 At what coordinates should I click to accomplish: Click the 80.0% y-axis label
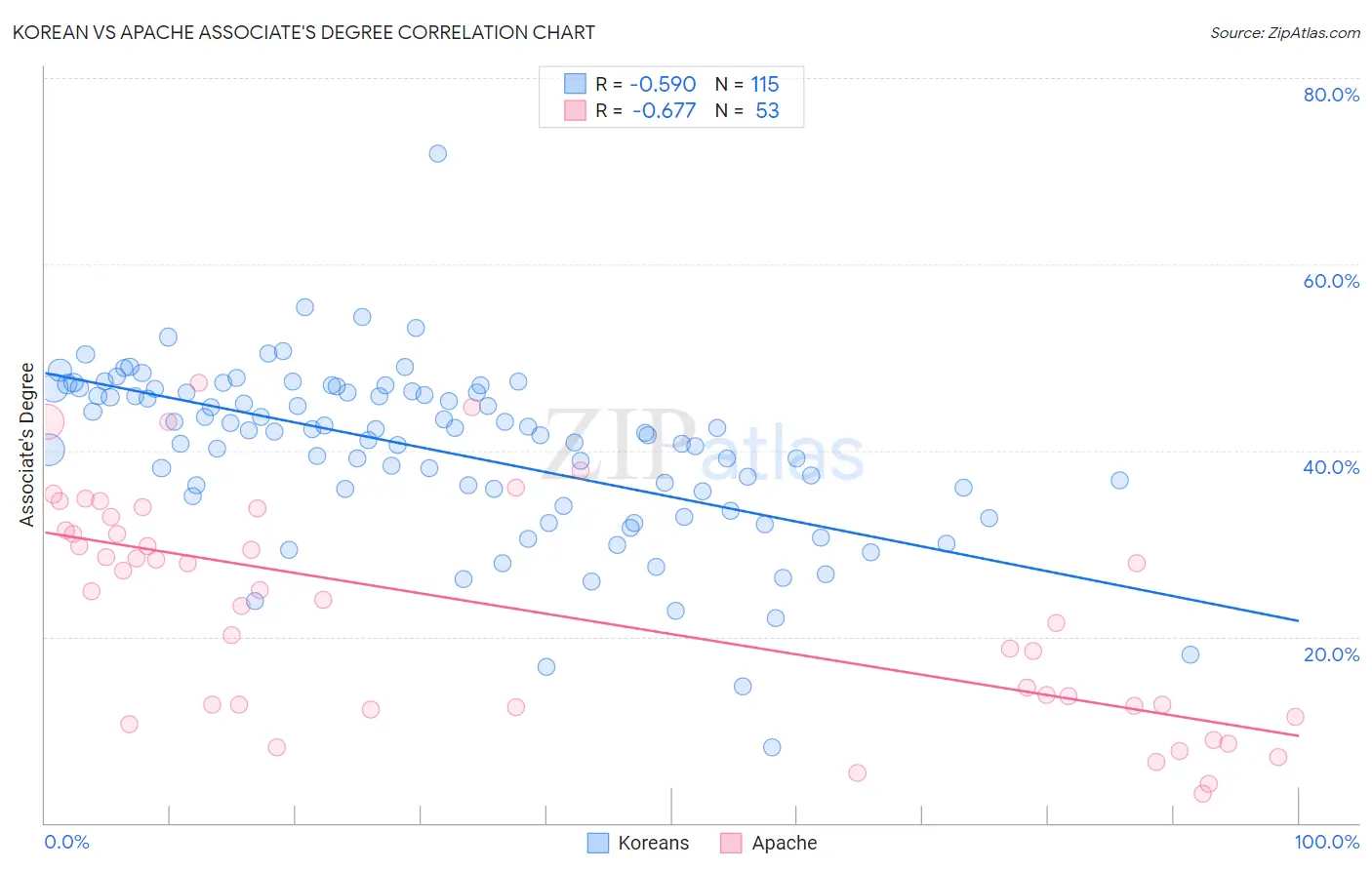pos(1331,95)
